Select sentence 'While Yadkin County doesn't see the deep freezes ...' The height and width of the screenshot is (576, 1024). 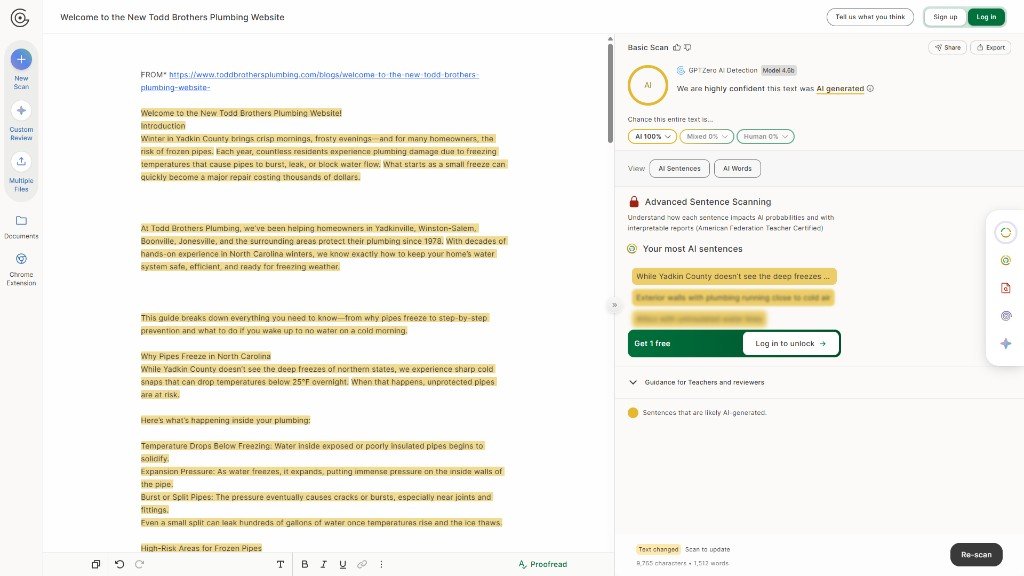[x=733, y=276]
